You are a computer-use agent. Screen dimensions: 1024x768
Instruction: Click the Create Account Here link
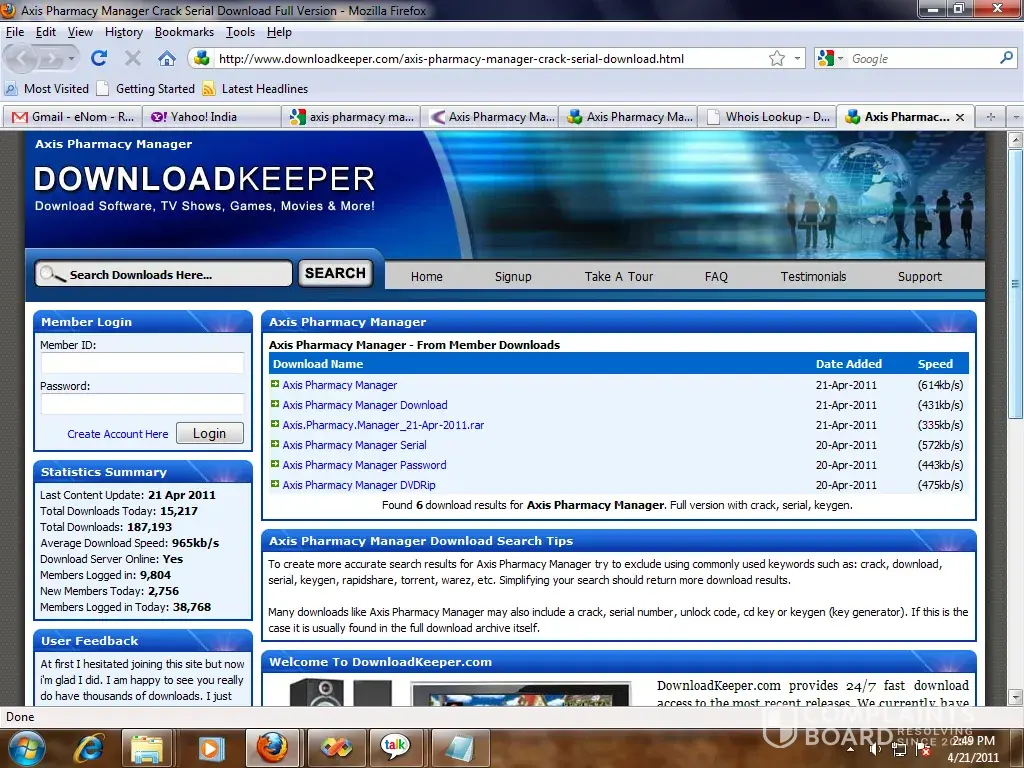coord(117,434)
